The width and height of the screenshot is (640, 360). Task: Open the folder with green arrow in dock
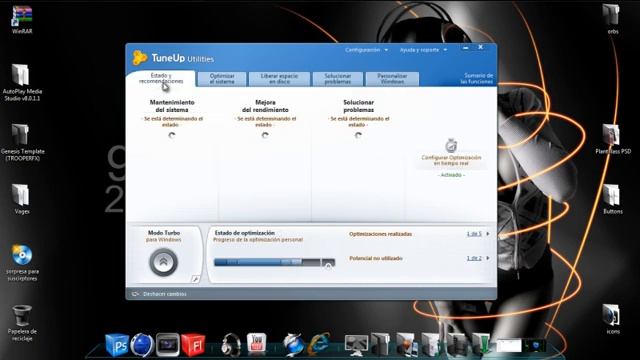click(481, 344)
